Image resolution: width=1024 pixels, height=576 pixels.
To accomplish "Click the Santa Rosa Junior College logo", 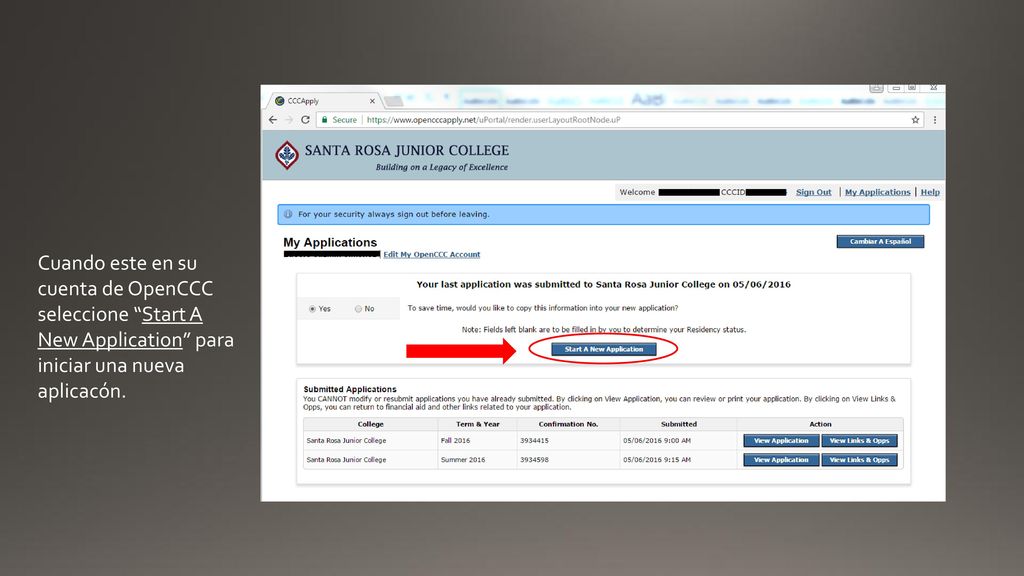I will [287, 155].
